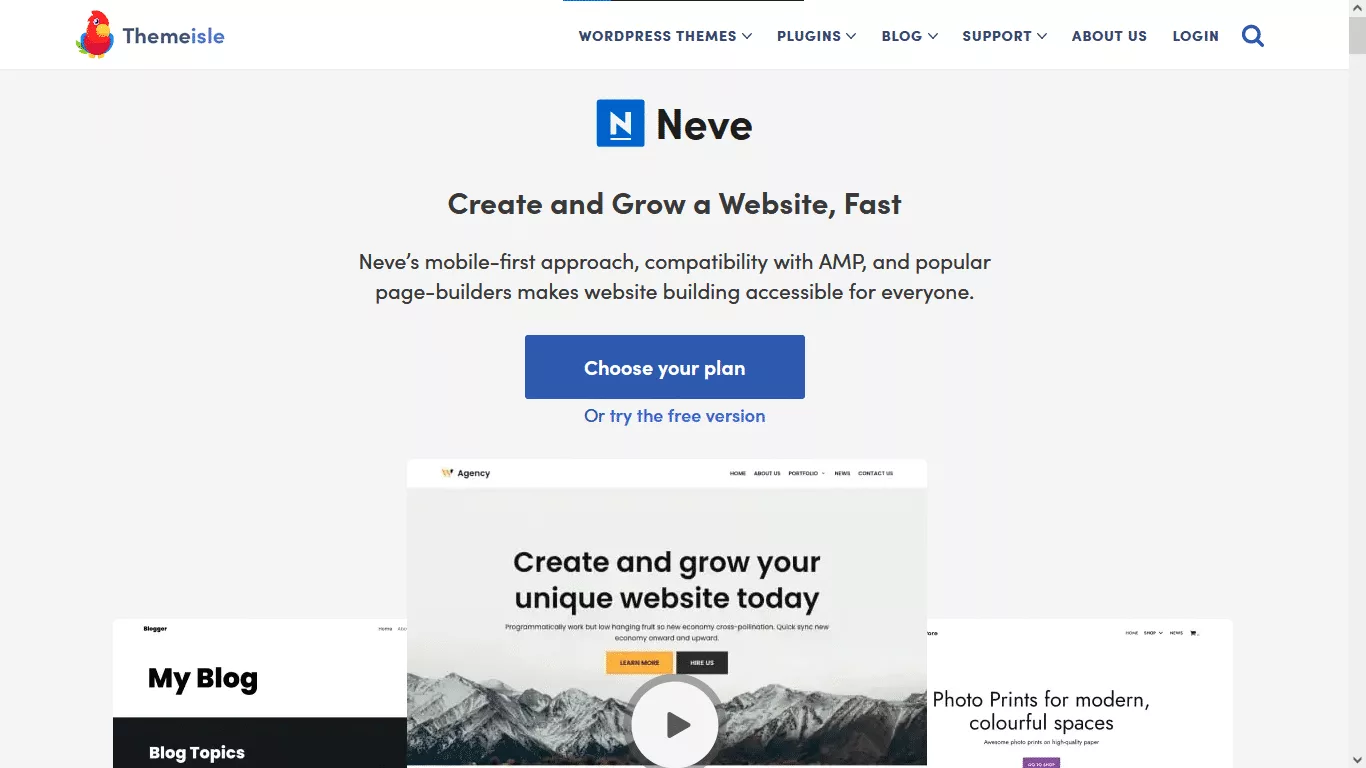Image resolution: width=1366 pixels, height=768 pixels.
Task: Play the Agency demo video
Action: coord(675,723)
